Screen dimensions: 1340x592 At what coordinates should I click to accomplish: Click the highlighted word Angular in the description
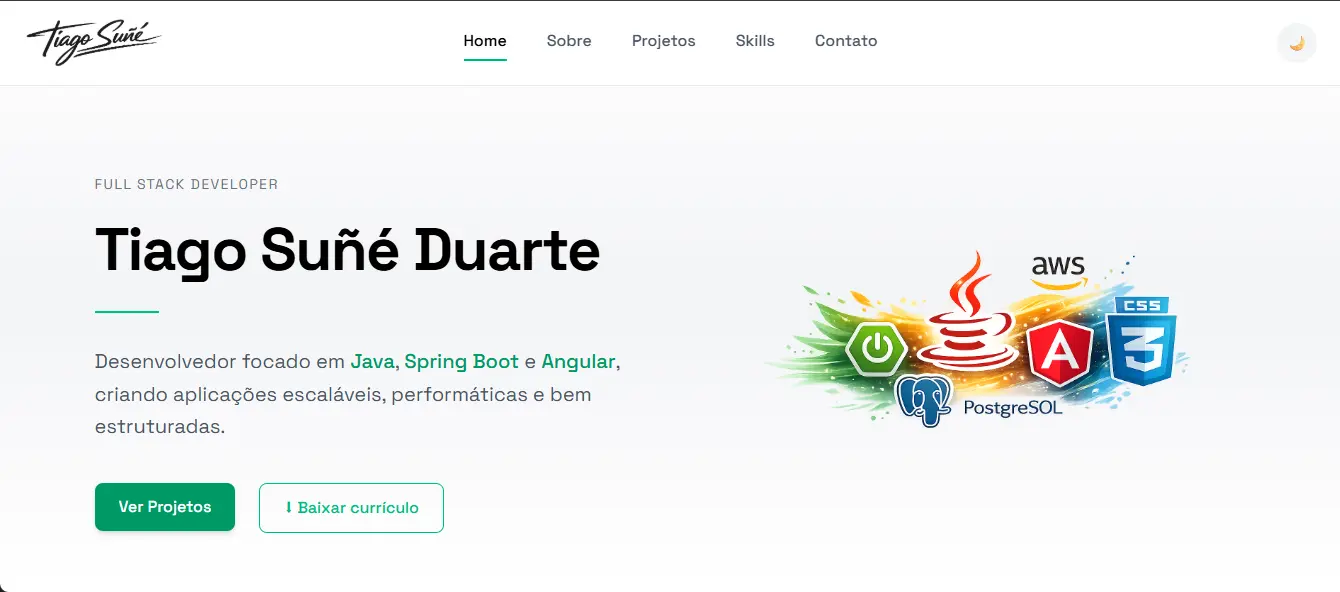tap(578, 361)
